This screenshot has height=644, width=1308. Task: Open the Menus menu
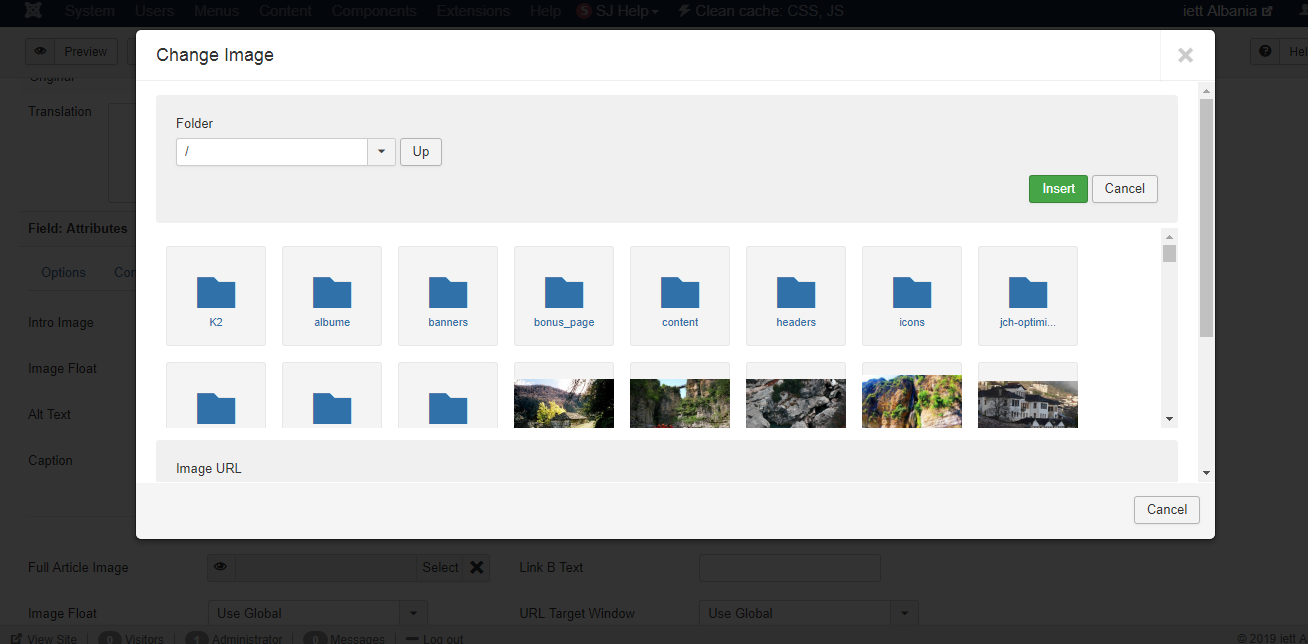(217, 11)
